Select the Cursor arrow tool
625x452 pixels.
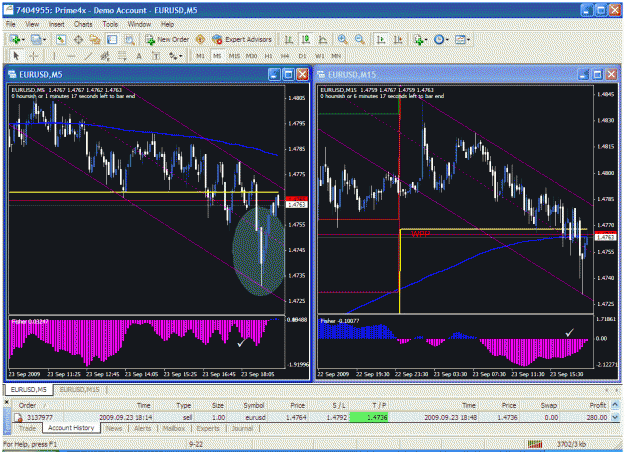tap(16, 56)
